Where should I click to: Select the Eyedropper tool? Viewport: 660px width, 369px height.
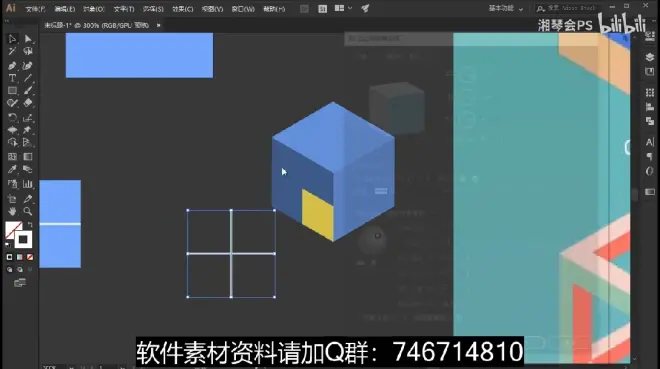coord(12,169)
